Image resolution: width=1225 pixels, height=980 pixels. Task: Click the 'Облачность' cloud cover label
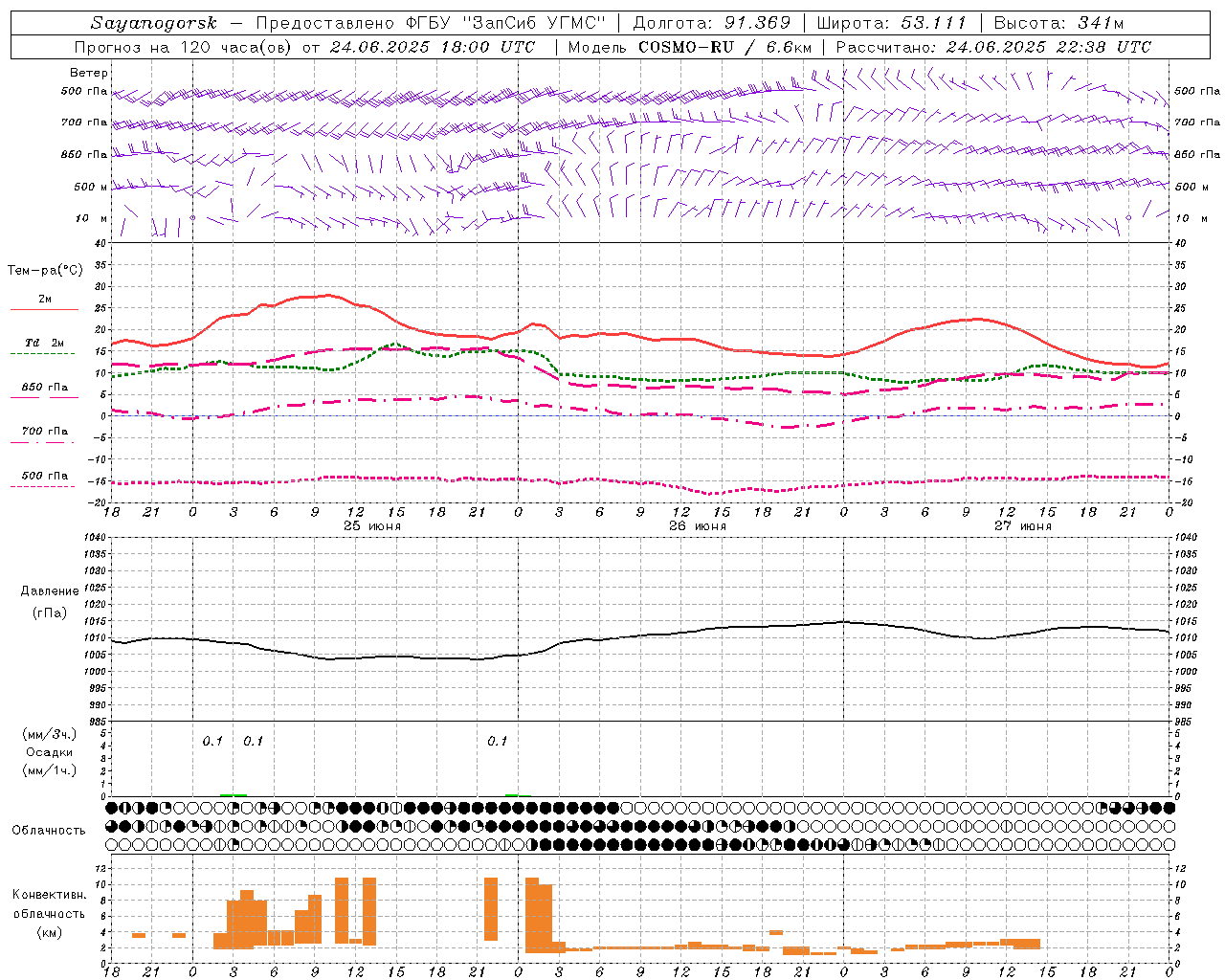(x=49, y=831)
